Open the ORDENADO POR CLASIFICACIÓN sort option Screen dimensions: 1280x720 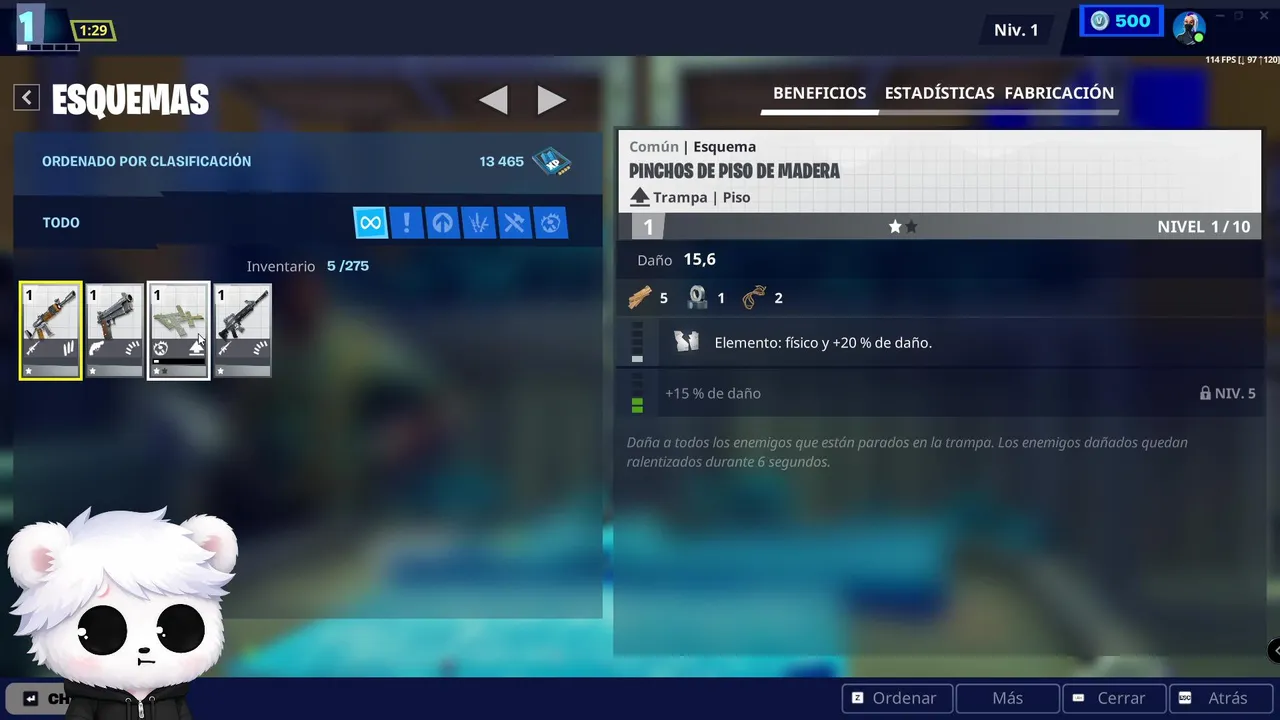pos(146,161)
